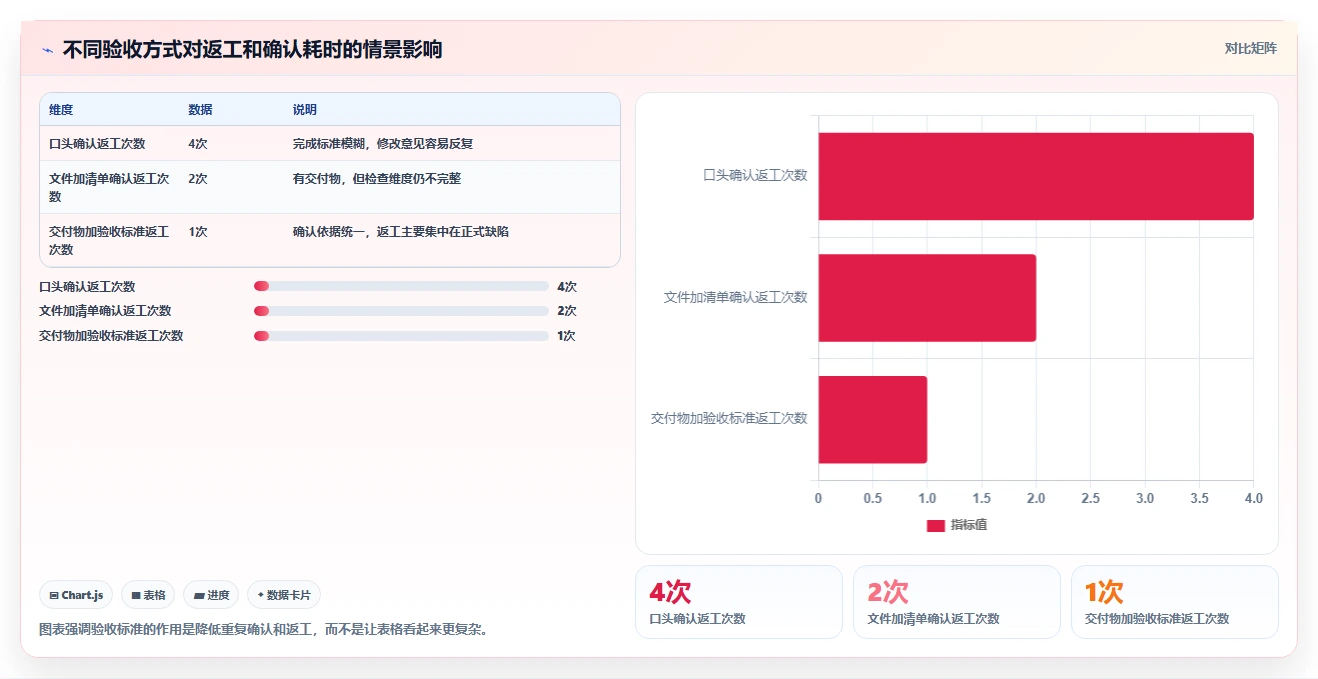Open the 2次 文件加清单确认返工次数 data card
1318x679 pixels.
[x=957, y=602]
